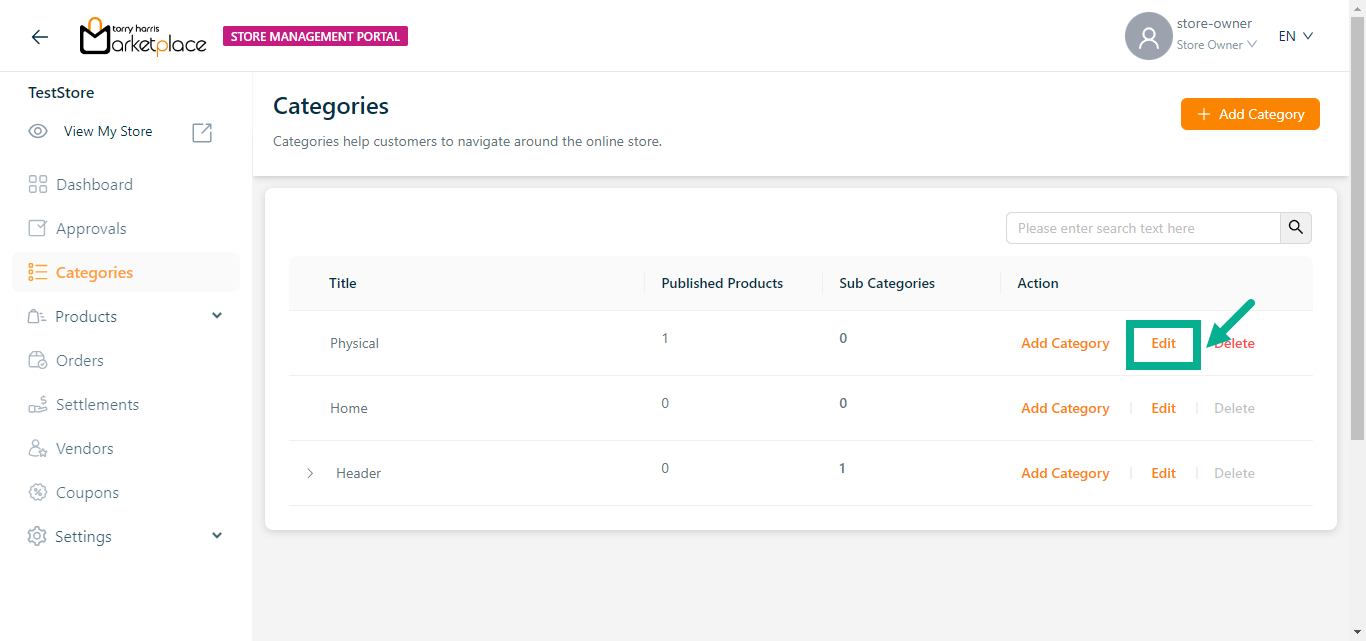Viewport: 1366px width, 641px height.
Task: Click Add Category for Home row
Action: 1065,409
